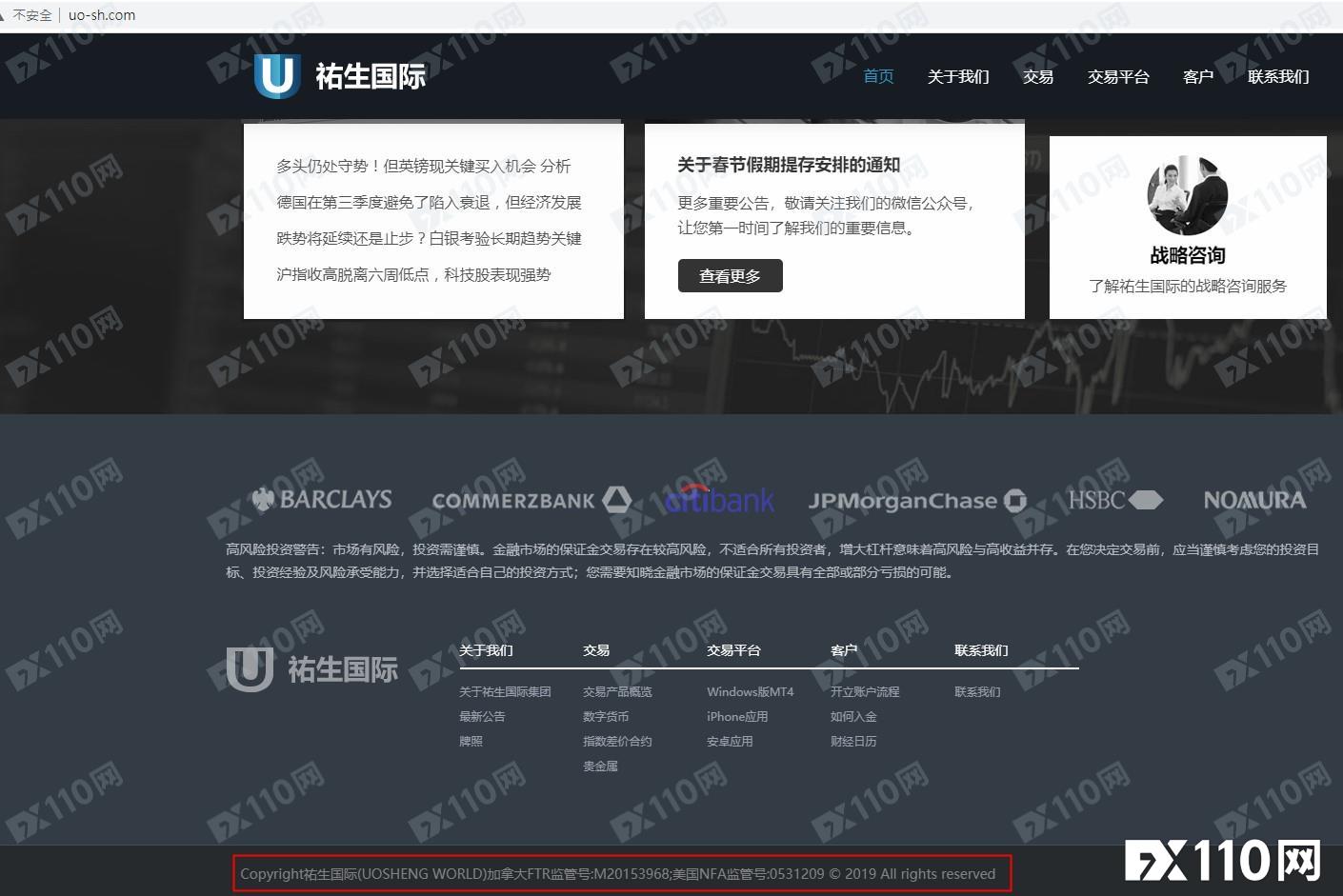Click the uo-sh.com address bar
1343x896 pixels.
[101, 14]
